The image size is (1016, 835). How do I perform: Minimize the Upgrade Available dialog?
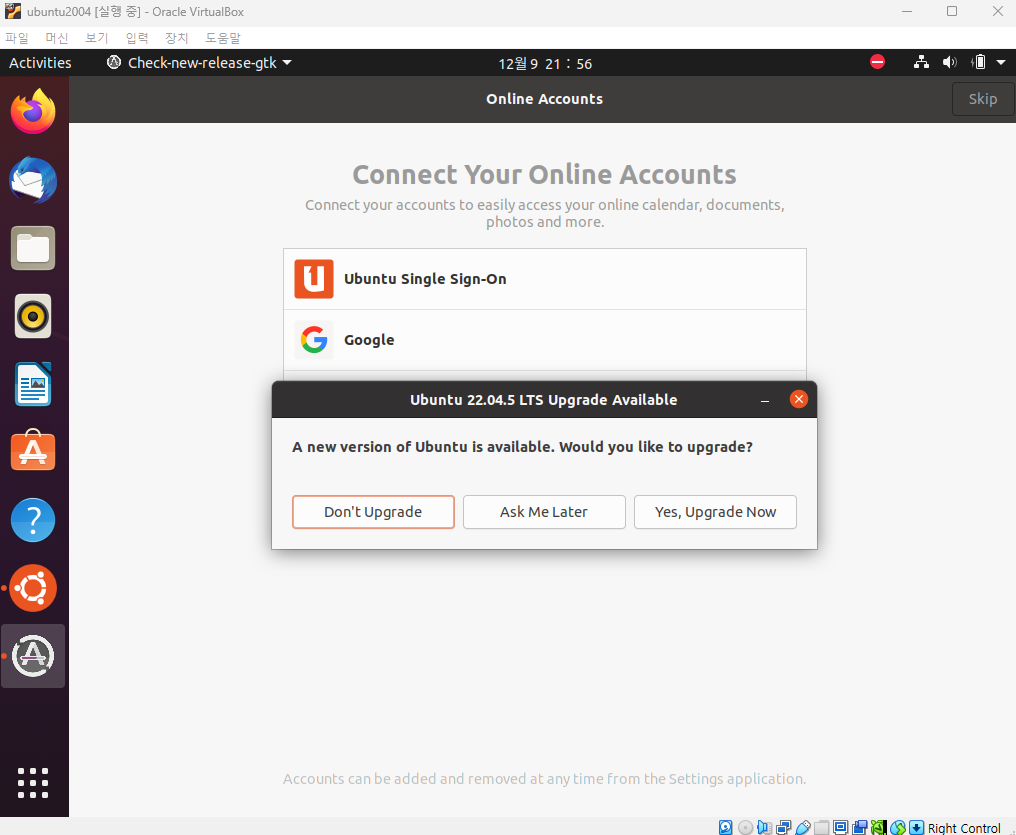[x=765, y=400]
